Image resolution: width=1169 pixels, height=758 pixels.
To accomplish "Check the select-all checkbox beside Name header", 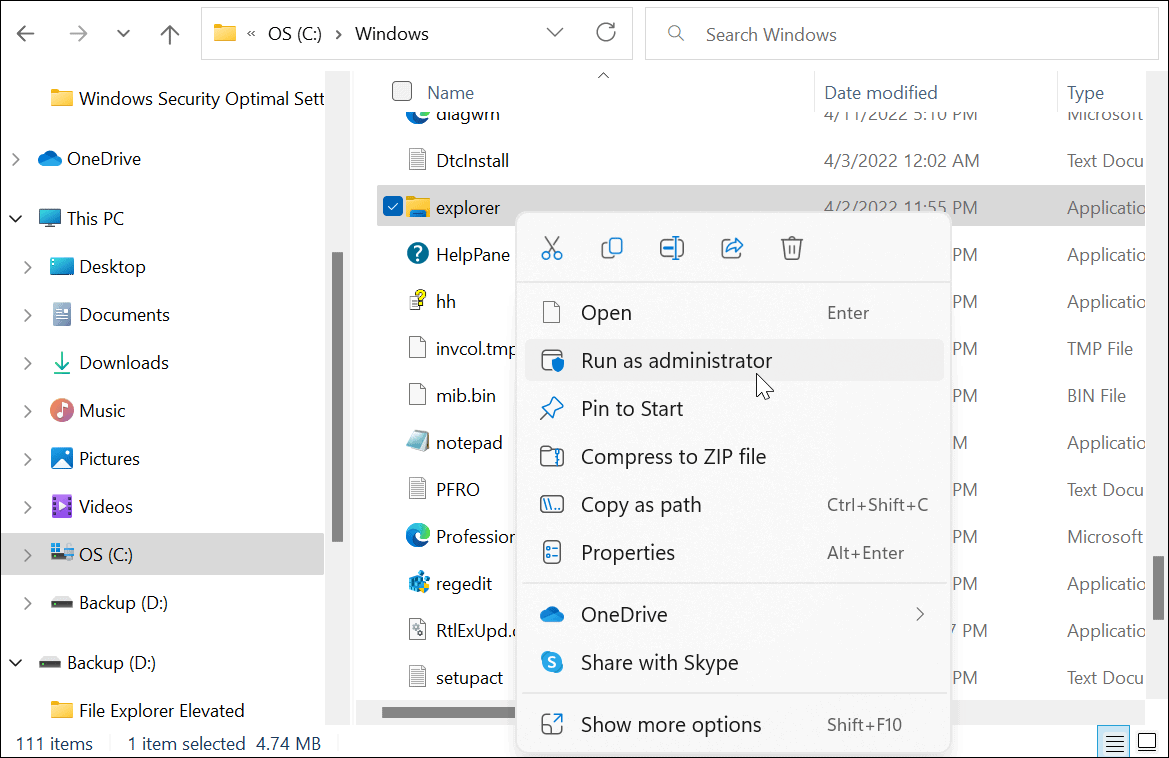I will [401, 90].
